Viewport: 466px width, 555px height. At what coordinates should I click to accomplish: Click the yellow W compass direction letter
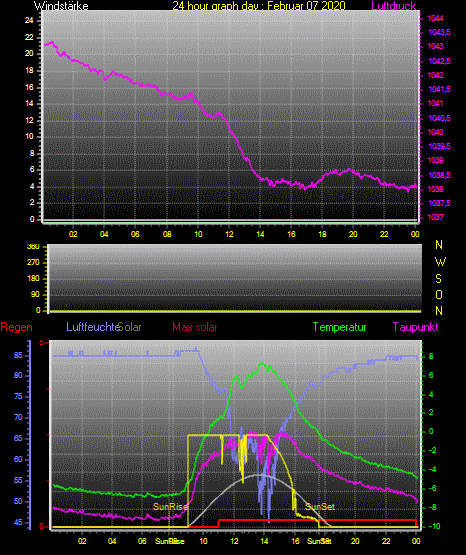(x=440, y=262)
